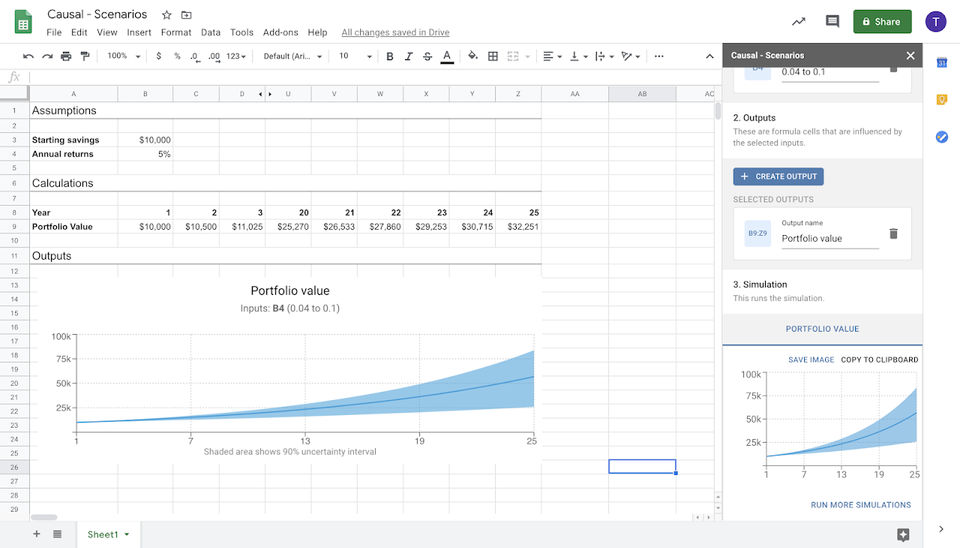Select the paint format tool

click(x=85, y=56)
